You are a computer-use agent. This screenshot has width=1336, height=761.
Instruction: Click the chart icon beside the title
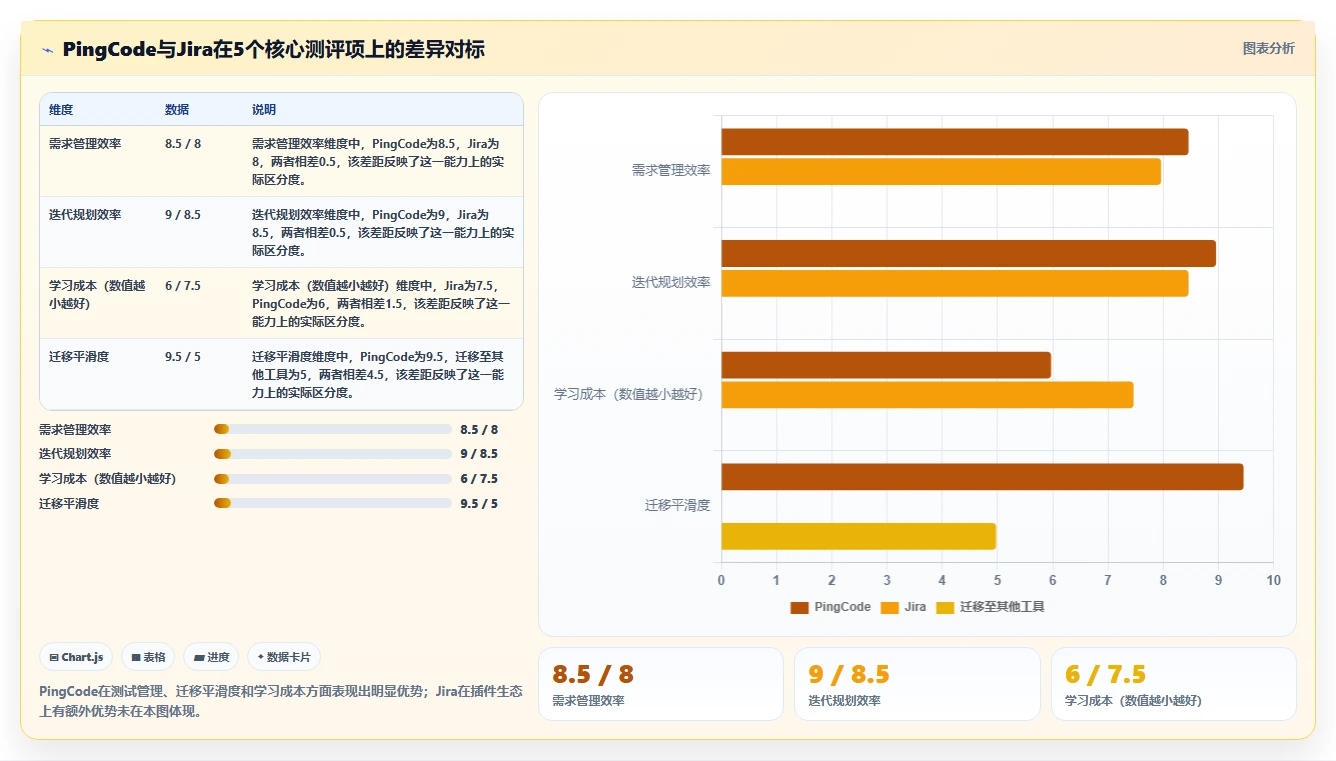(48, 49)
